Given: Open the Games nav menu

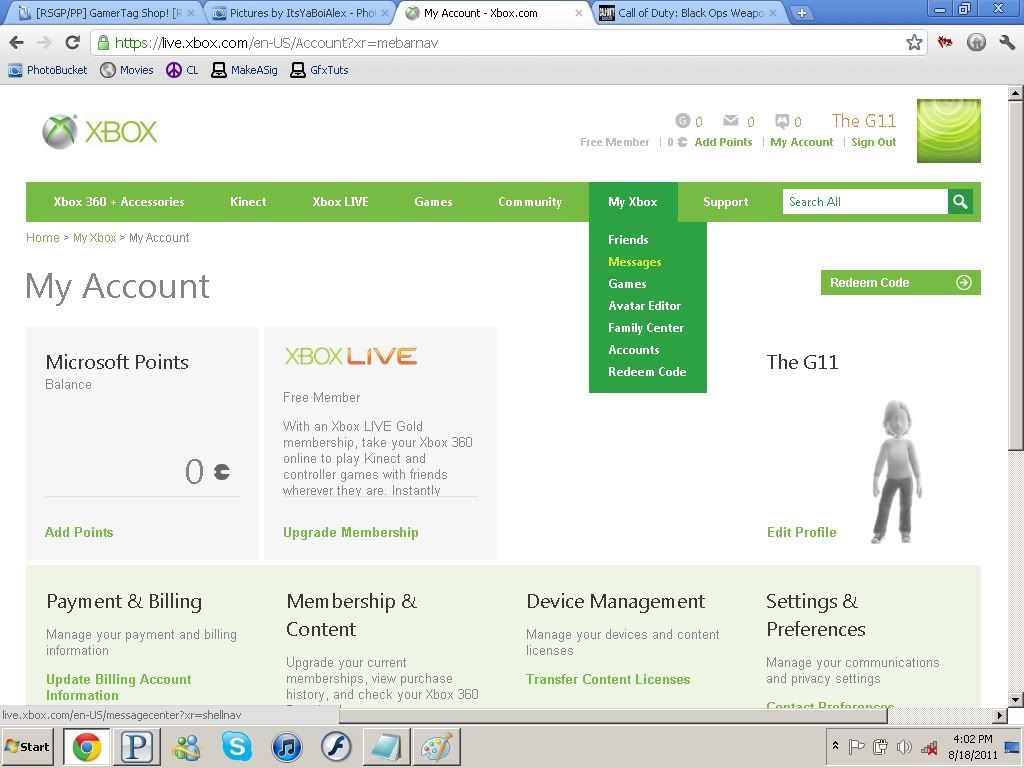Looking at the screenshot, I should coord(433,202).
